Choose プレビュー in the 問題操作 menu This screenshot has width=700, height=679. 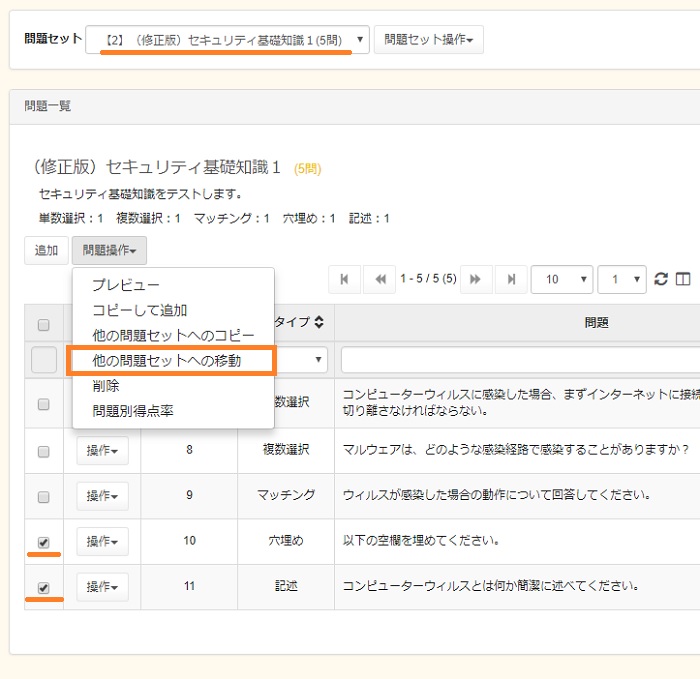126,285
